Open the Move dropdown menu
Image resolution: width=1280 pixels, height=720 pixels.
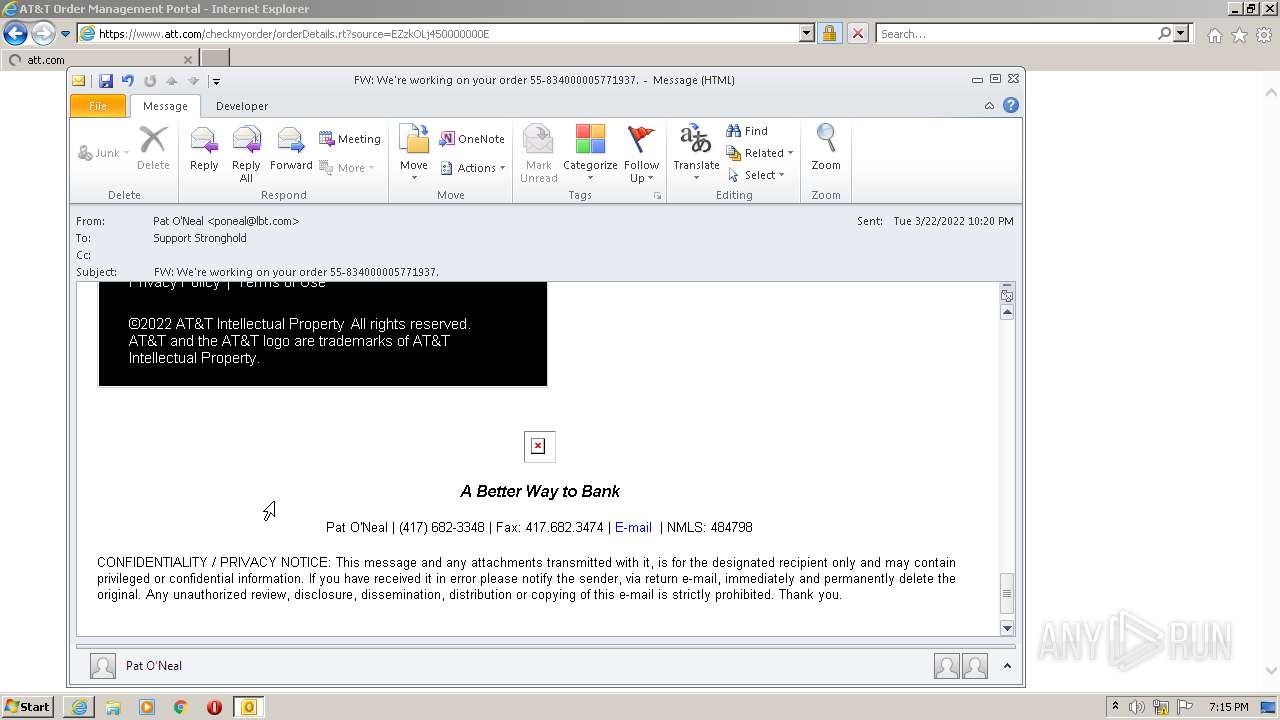point(414,179)
